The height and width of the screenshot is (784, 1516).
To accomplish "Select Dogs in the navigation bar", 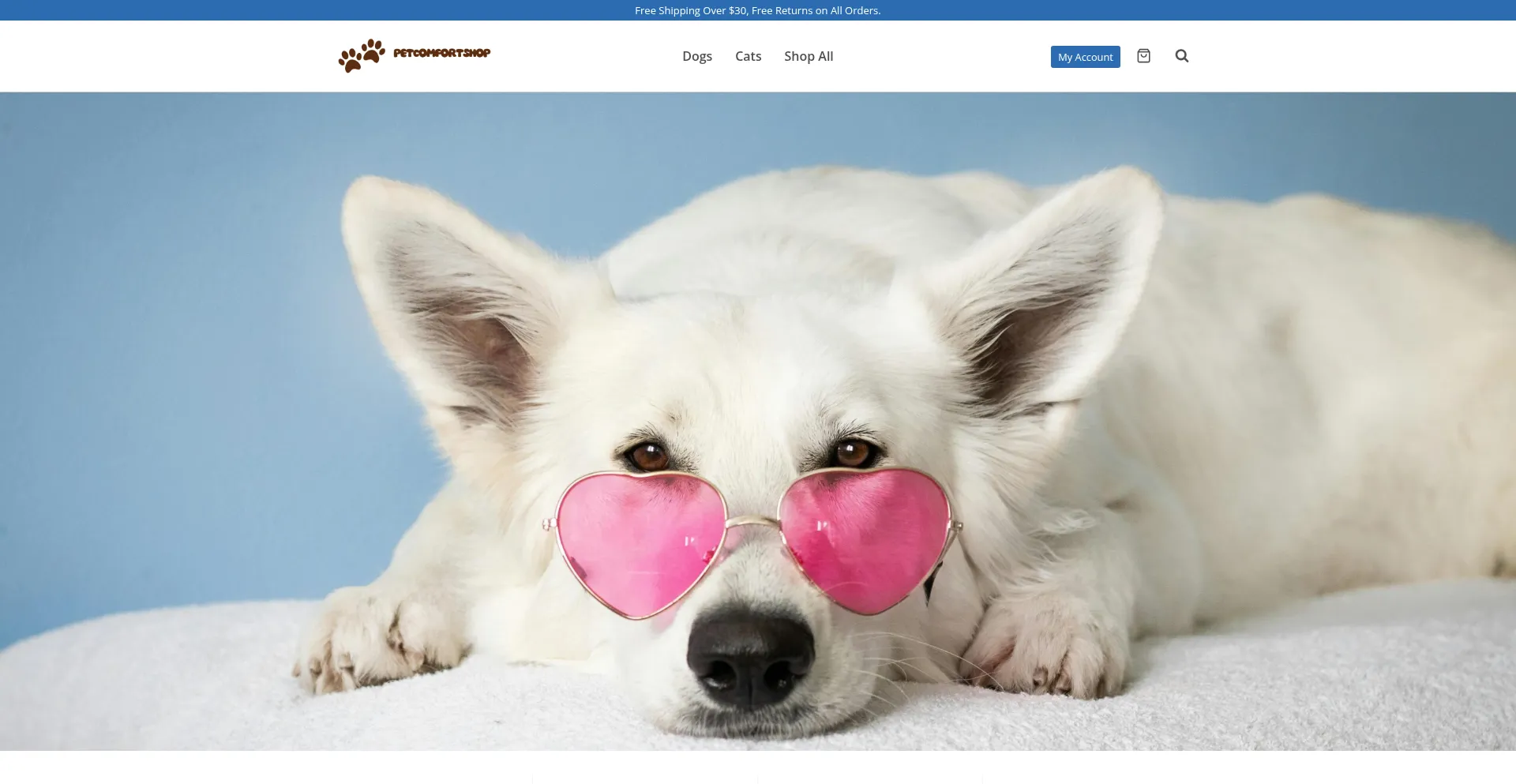I will click(x=697, y=56).
